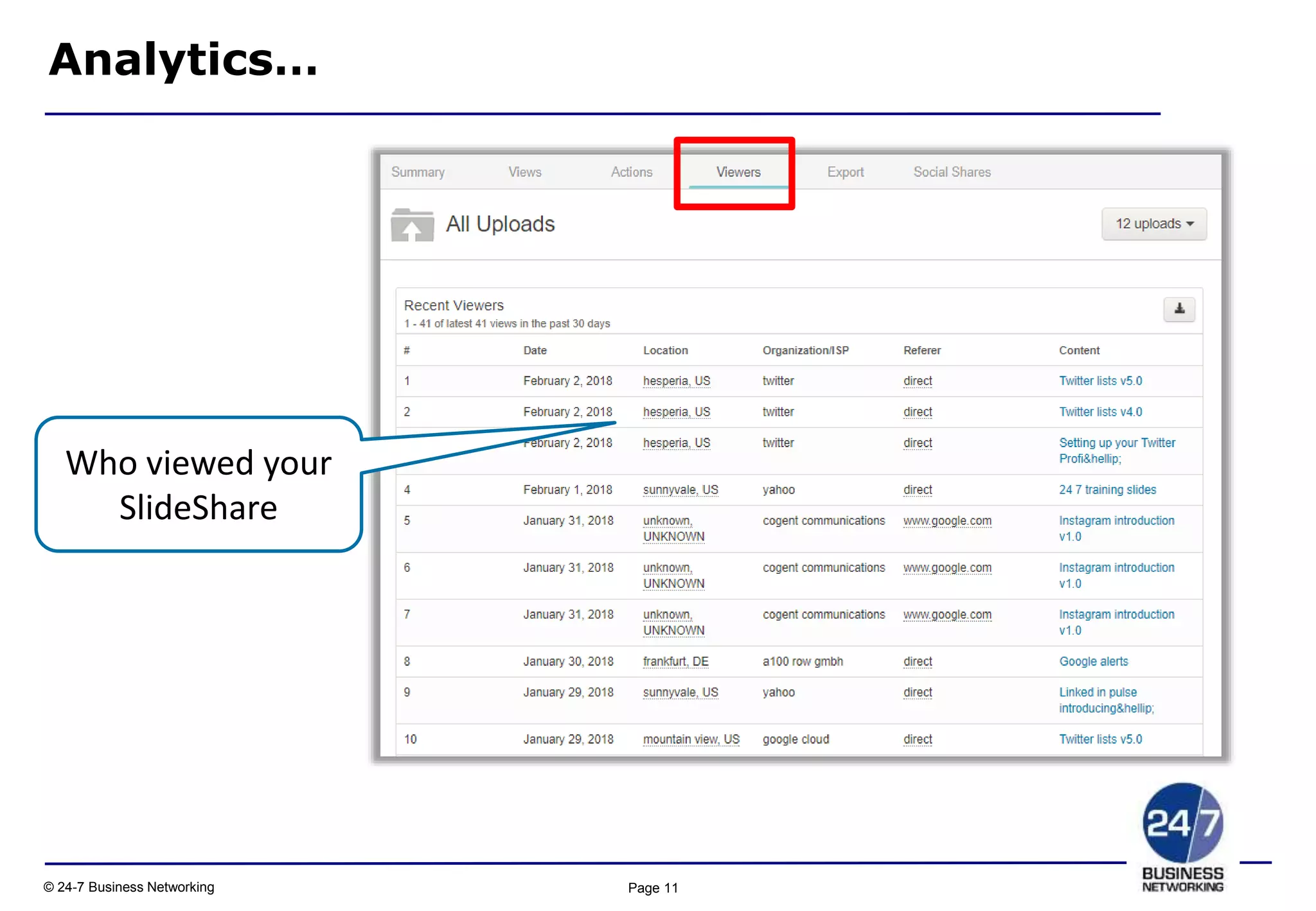The height and width of the screenshot is (911, 1316).
Task: Go to the Export tab
Action: 845,172
